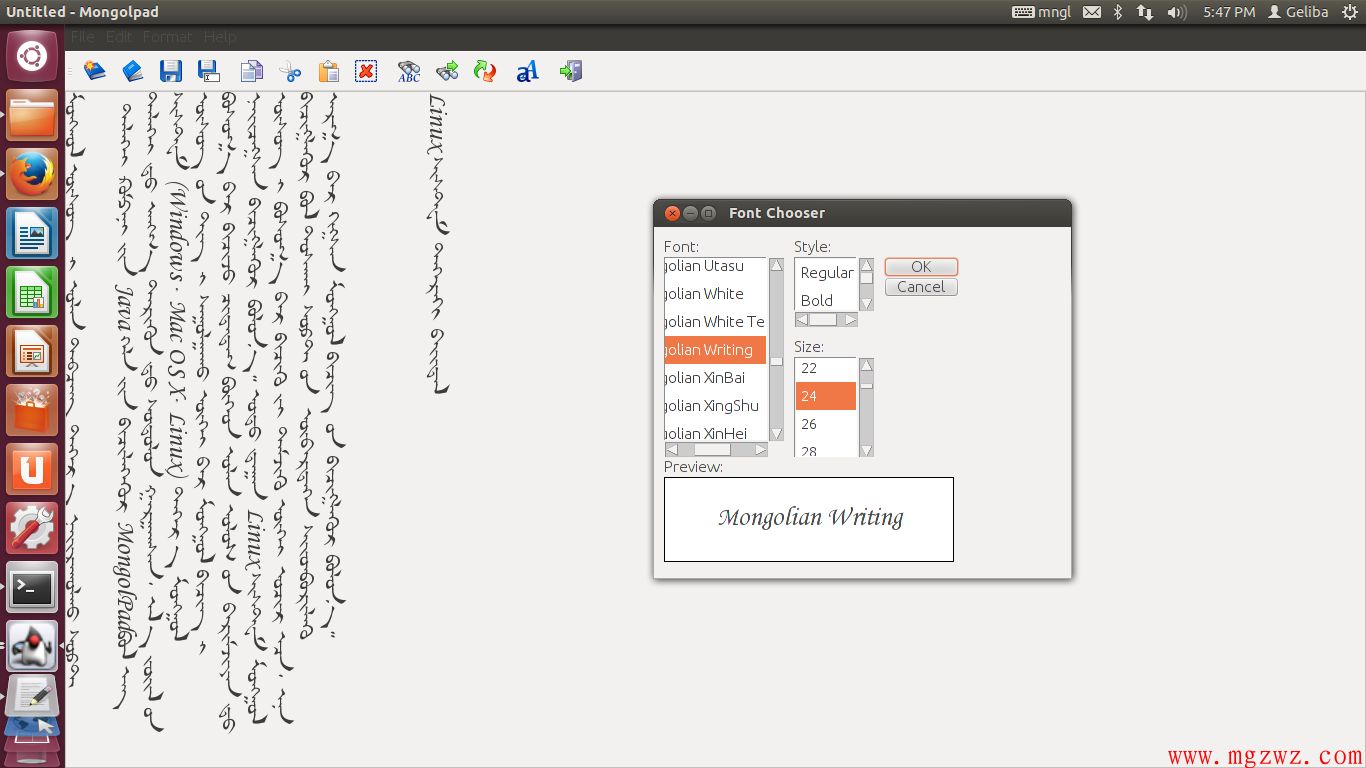The image size is (1366, 768).
Task: Open the Files folder dock icon
Action: [x=32, y=116]
